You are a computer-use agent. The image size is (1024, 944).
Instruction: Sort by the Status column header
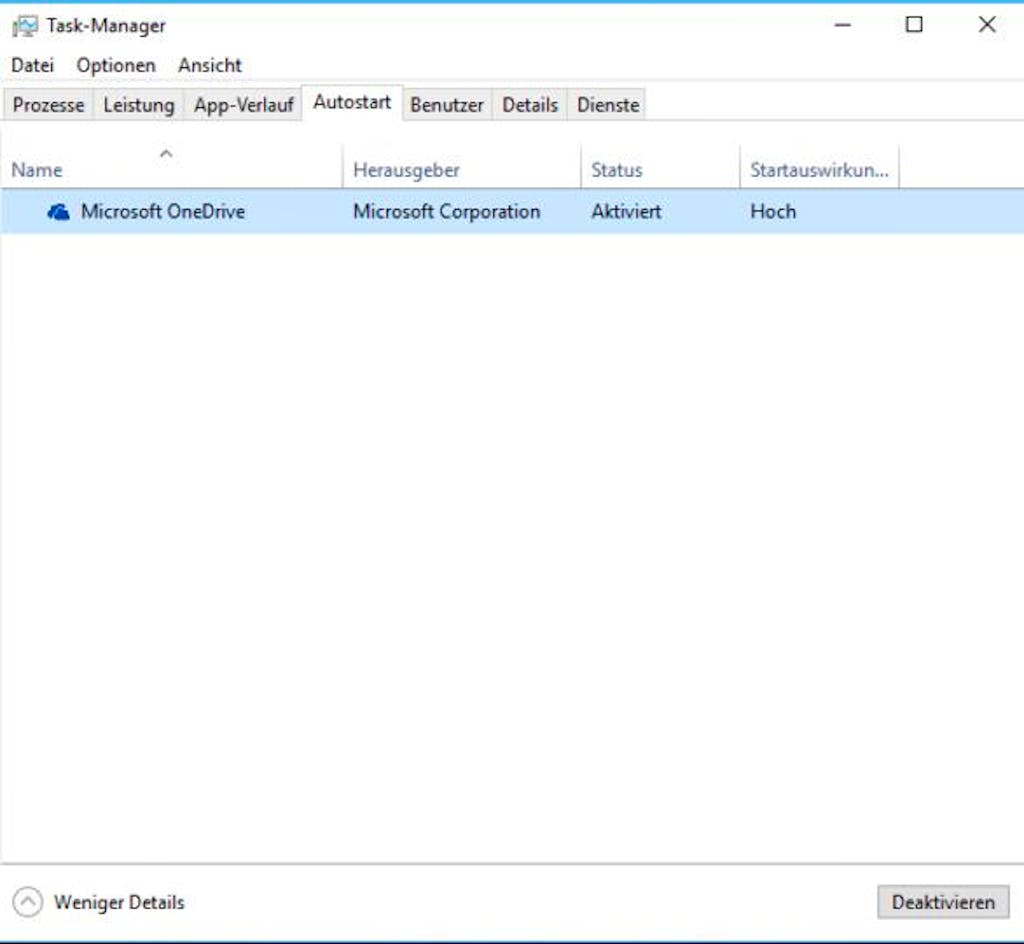pyautogui.click(x=660, y=168)
